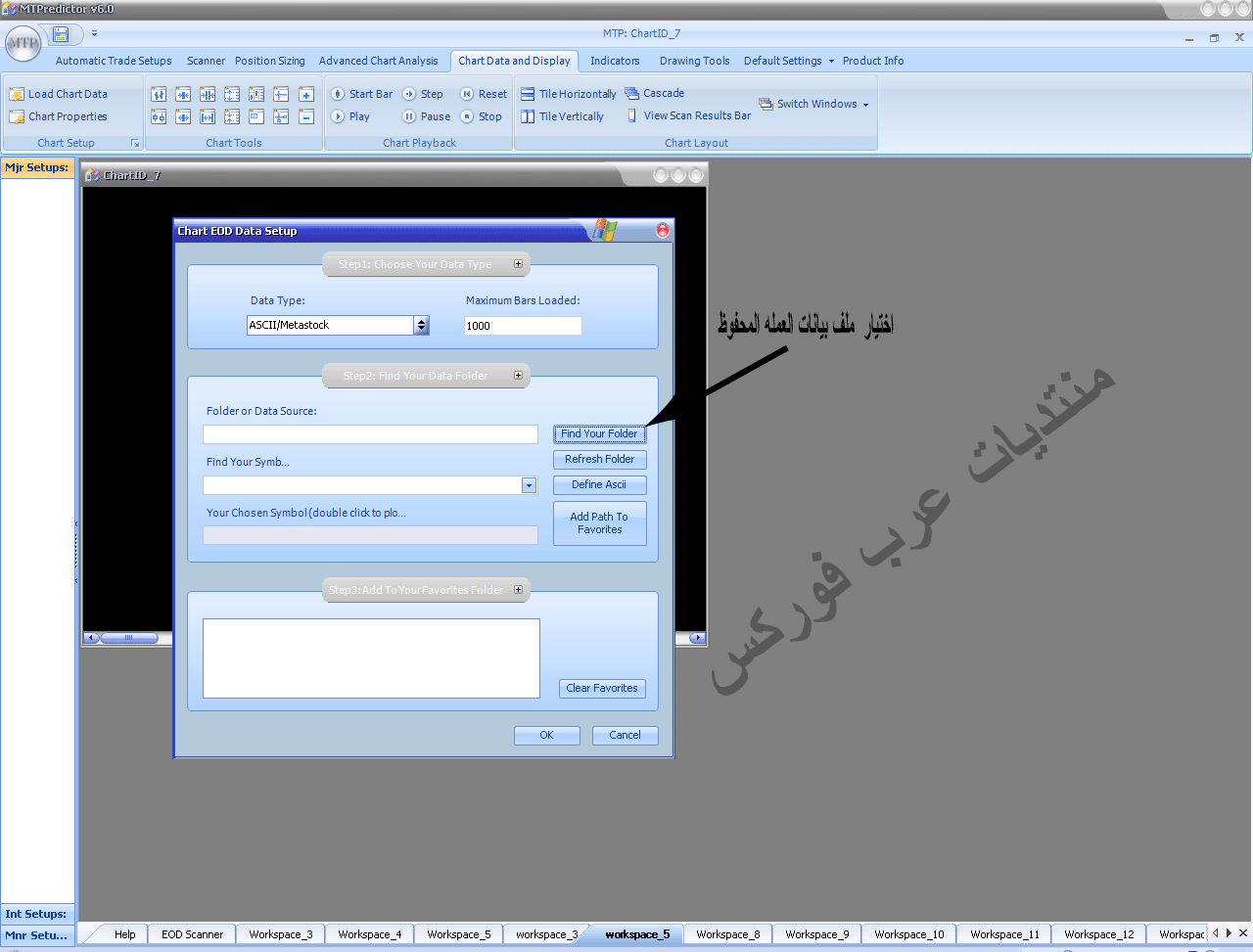Open the Switch Windows dropdown arrow
The image size is (1253, 952).
coord(865,105)
